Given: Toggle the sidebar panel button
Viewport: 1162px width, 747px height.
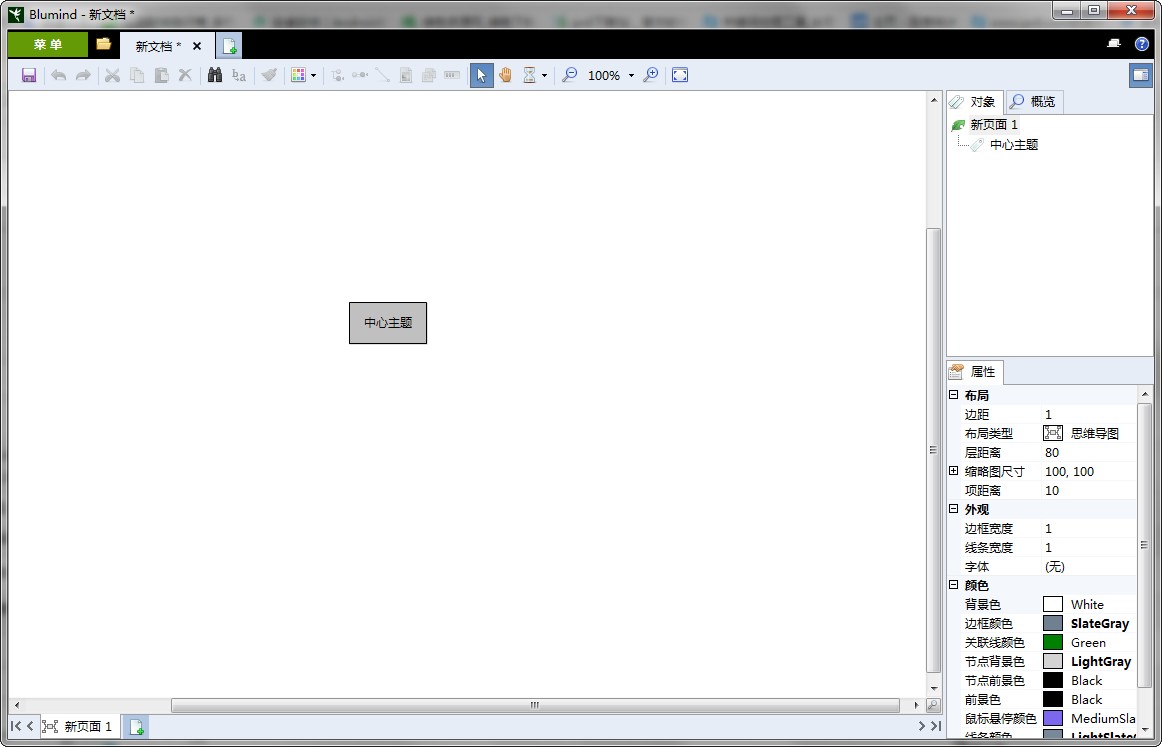Looking at the screenshot, I should tap(1140, 75).
